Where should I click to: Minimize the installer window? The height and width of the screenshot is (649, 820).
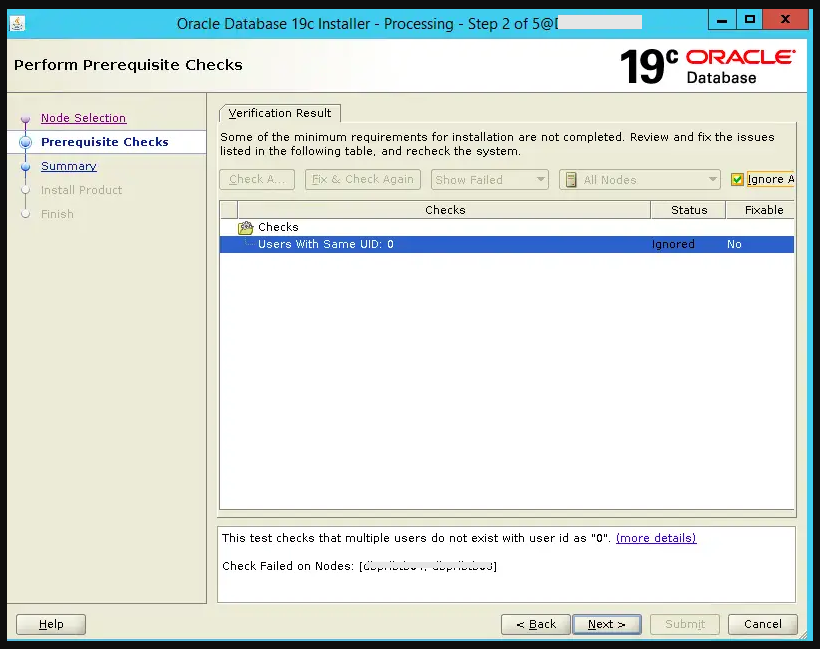click(722, 20)
